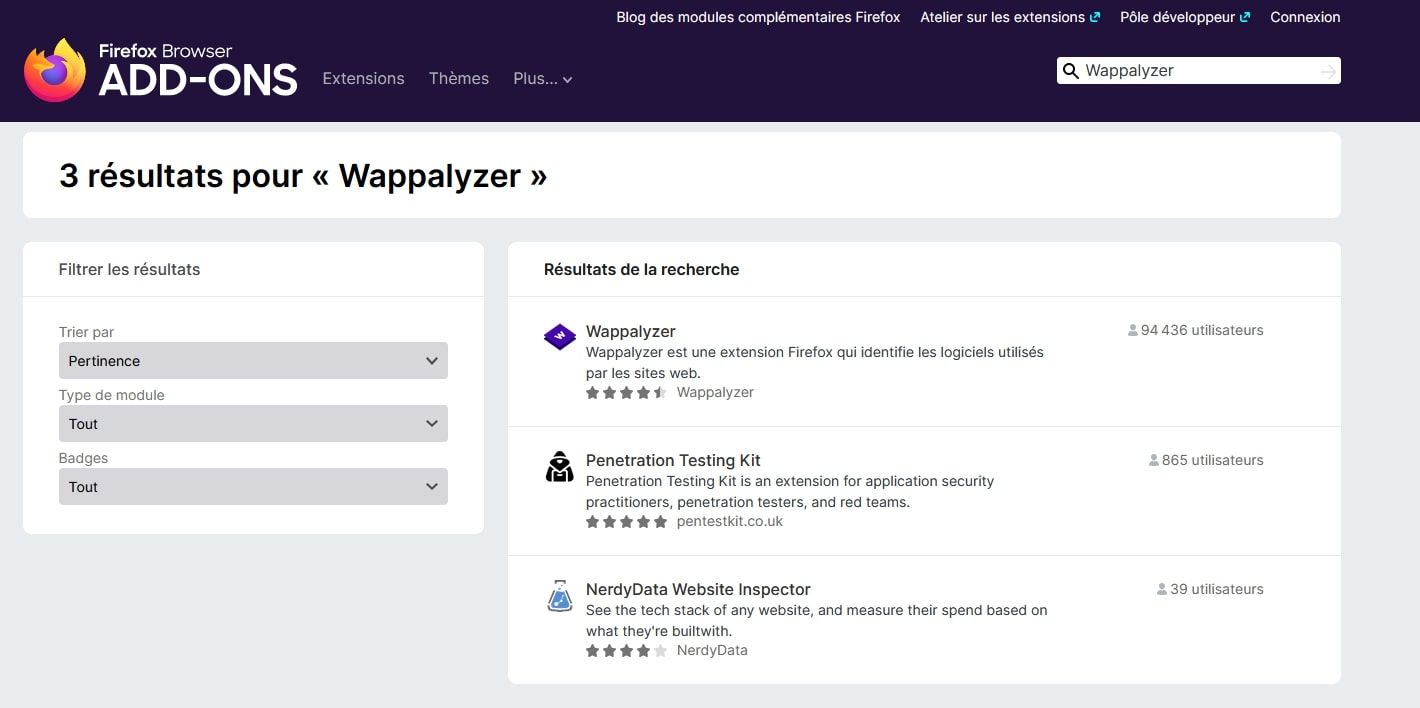Click external link icon after Pôle développeur
This screenshot has height=708, width=1420.
pos(1245,17)
